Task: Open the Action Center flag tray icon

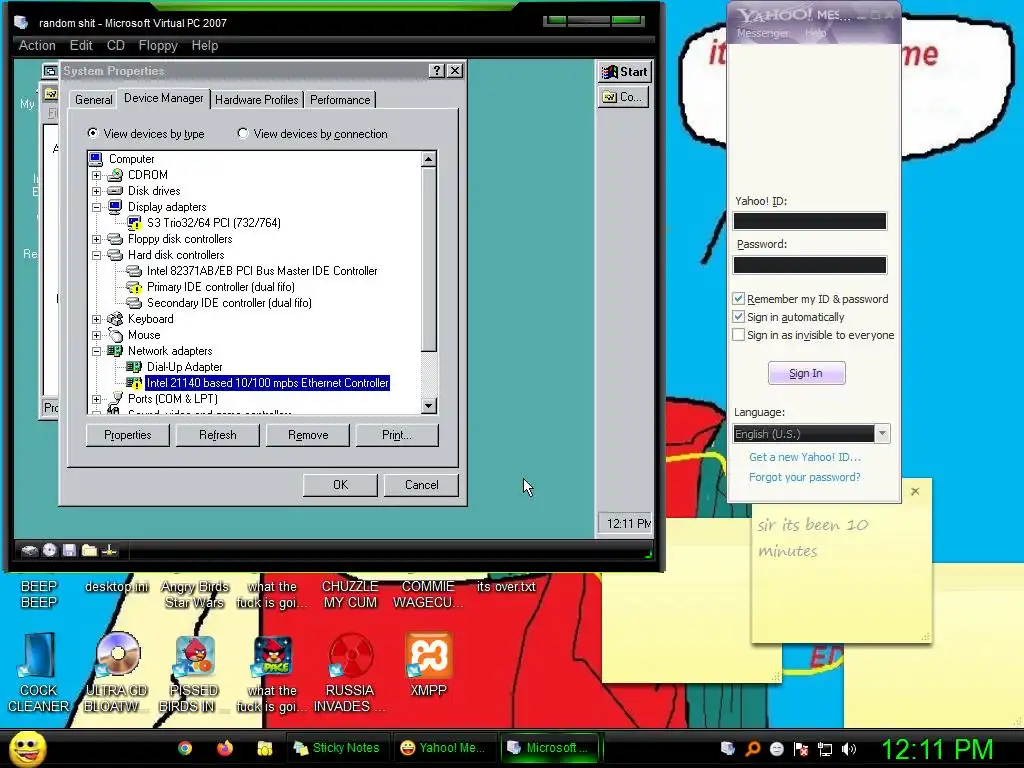Action: 801,748
